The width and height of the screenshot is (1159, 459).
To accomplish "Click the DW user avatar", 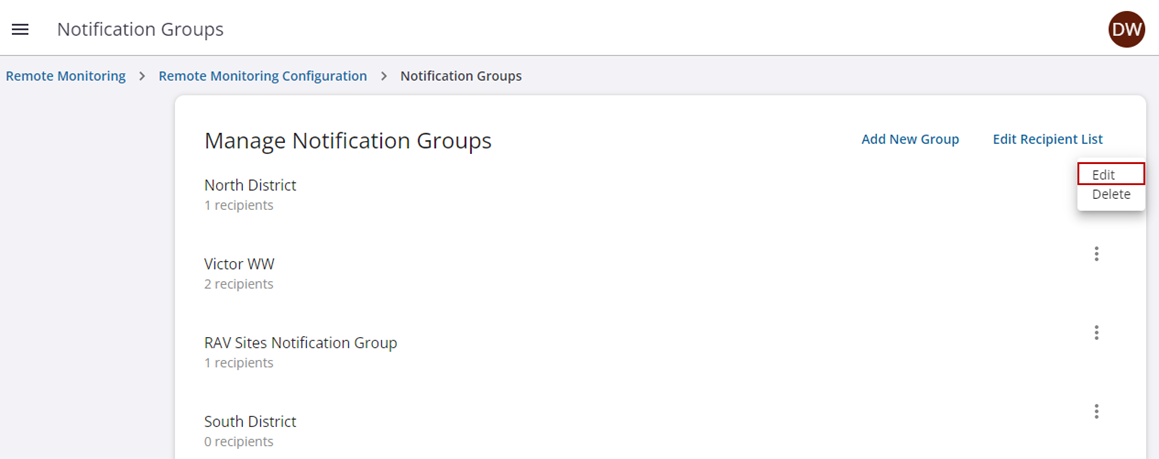I will click(x=1126, y=30).
